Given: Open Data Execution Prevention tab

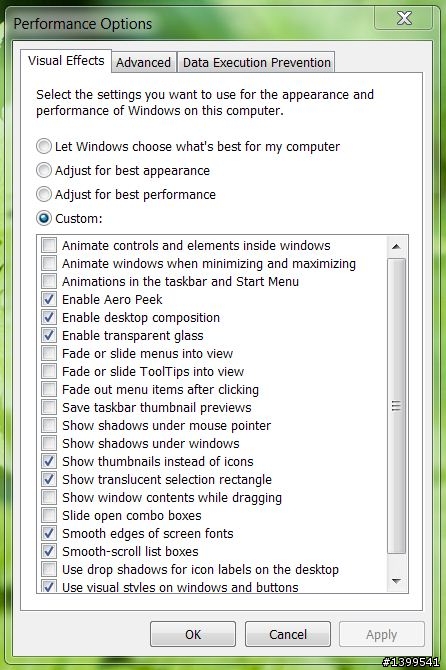Looking at the screenshot, I should (256, 62).
